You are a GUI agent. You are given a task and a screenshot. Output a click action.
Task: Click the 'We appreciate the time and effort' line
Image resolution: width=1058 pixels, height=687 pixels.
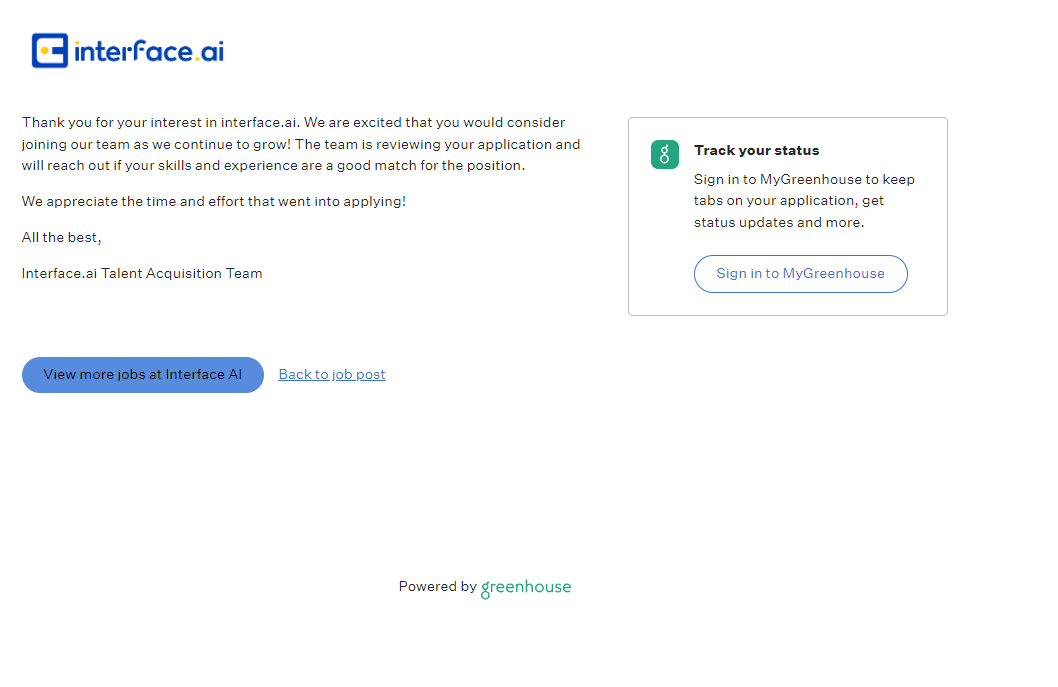pos(214,202)
